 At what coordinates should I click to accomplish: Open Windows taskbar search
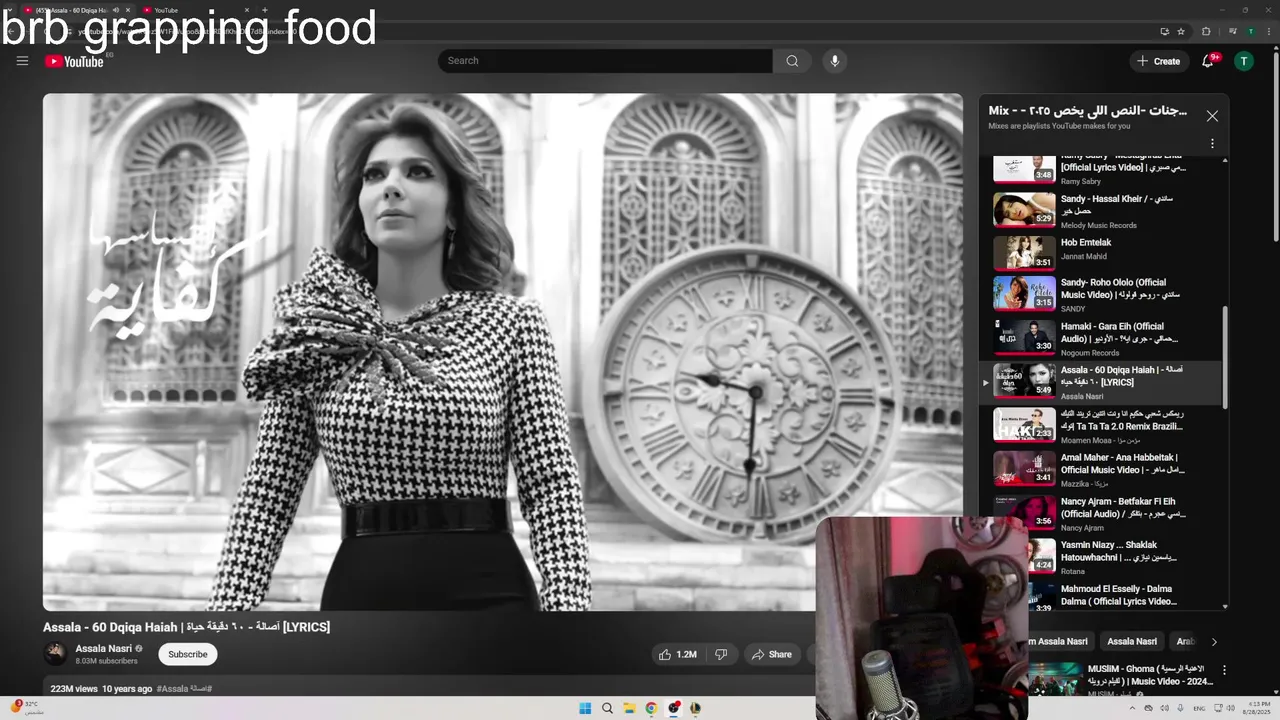[607, 708]
